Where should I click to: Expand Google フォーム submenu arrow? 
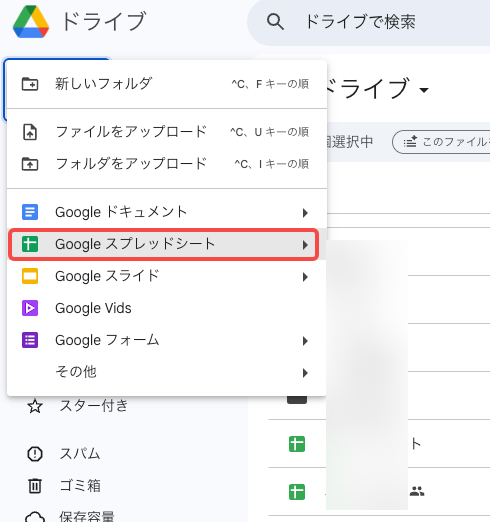click(305, 341)
